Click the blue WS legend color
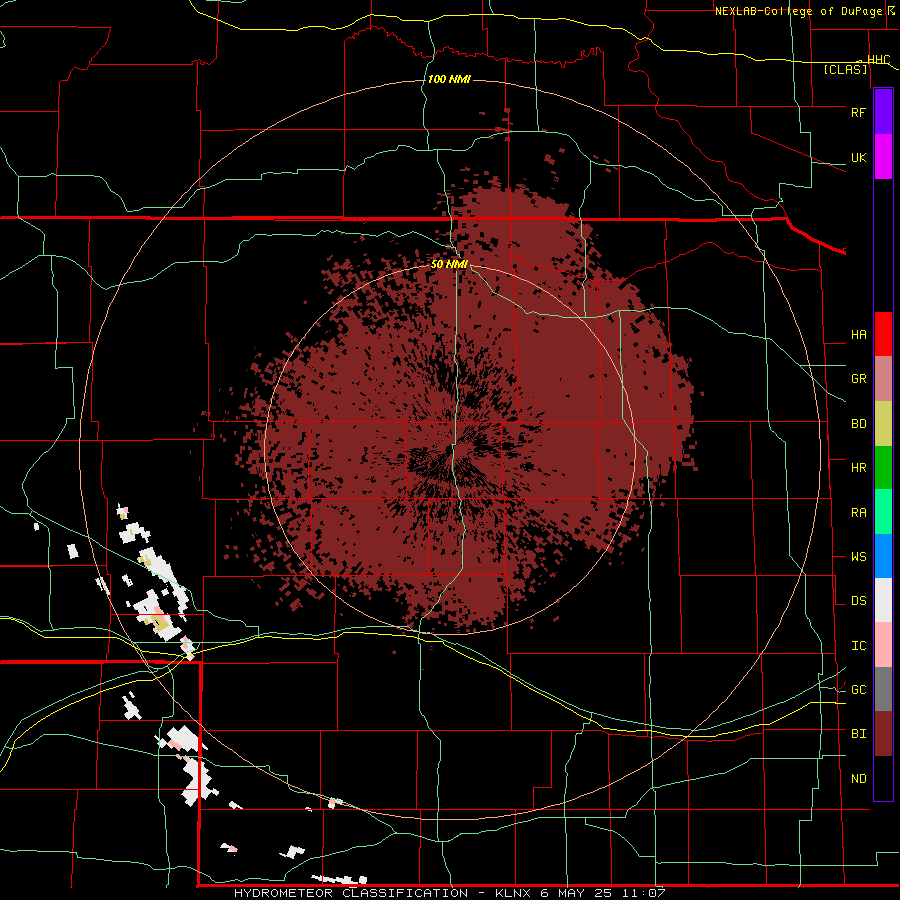This screenshot has width=900, height=900. coord(883,556)
